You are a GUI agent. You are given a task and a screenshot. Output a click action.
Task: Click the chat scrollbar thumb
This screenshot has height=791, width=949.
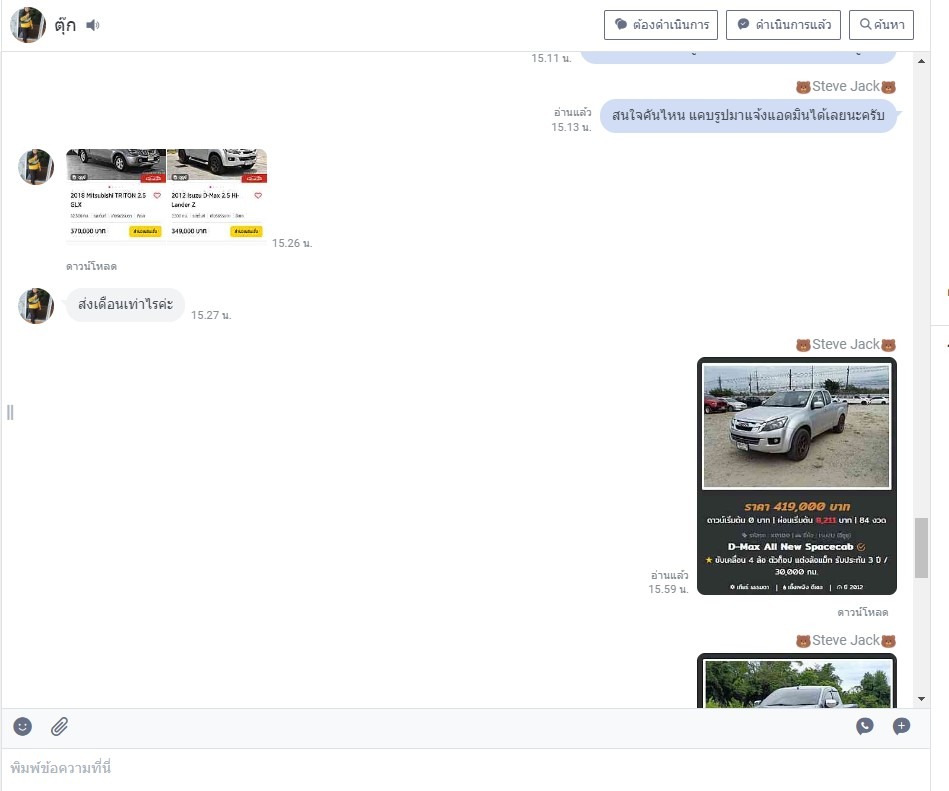point(921,548)
